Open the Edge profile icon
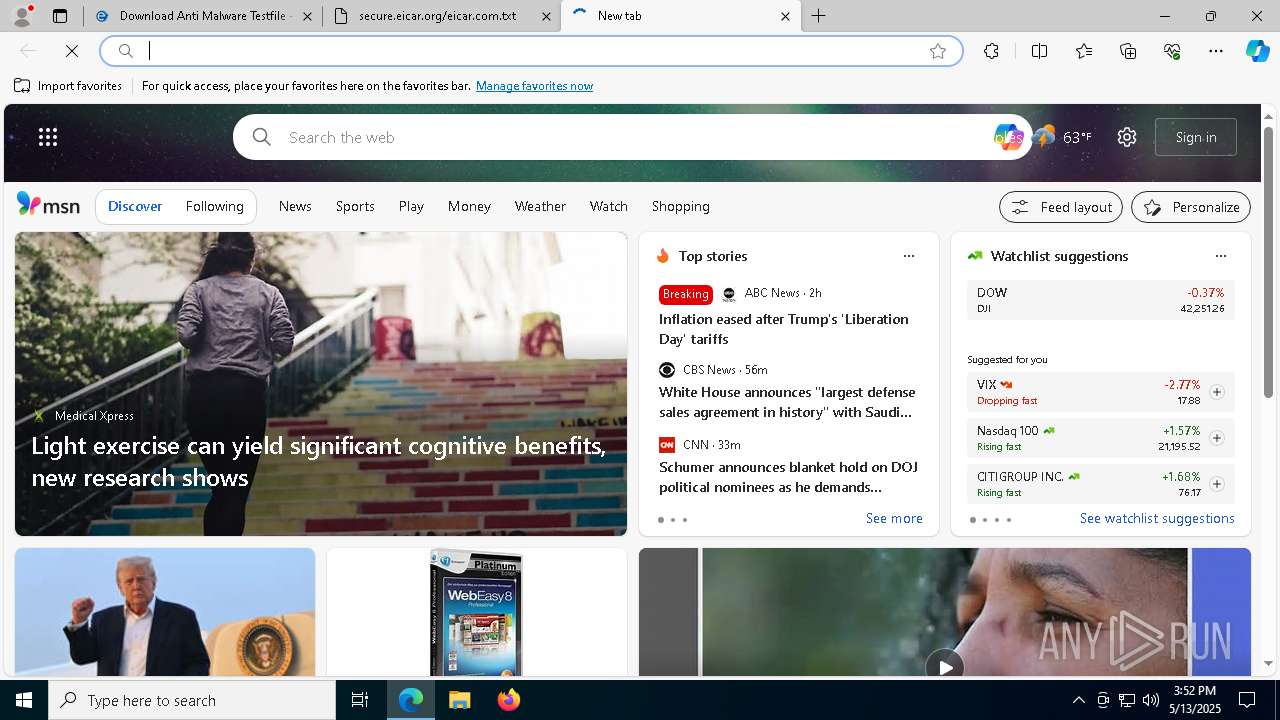 [22, 16]
